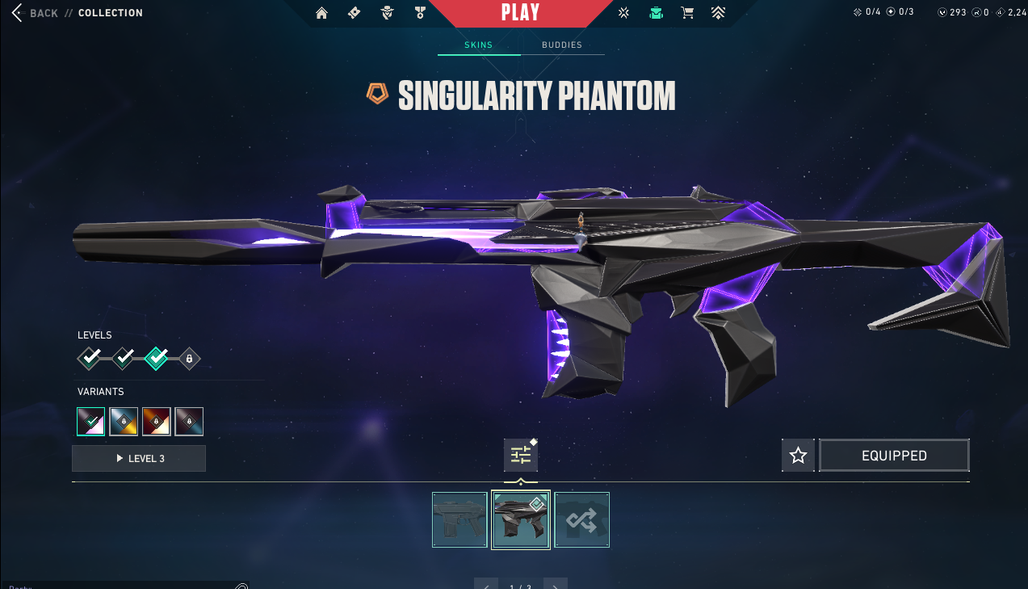The height and width of the screenshot is (589, 1028).
Task: Open the Agents icon in top bar
Action: [x=387, y=12]
